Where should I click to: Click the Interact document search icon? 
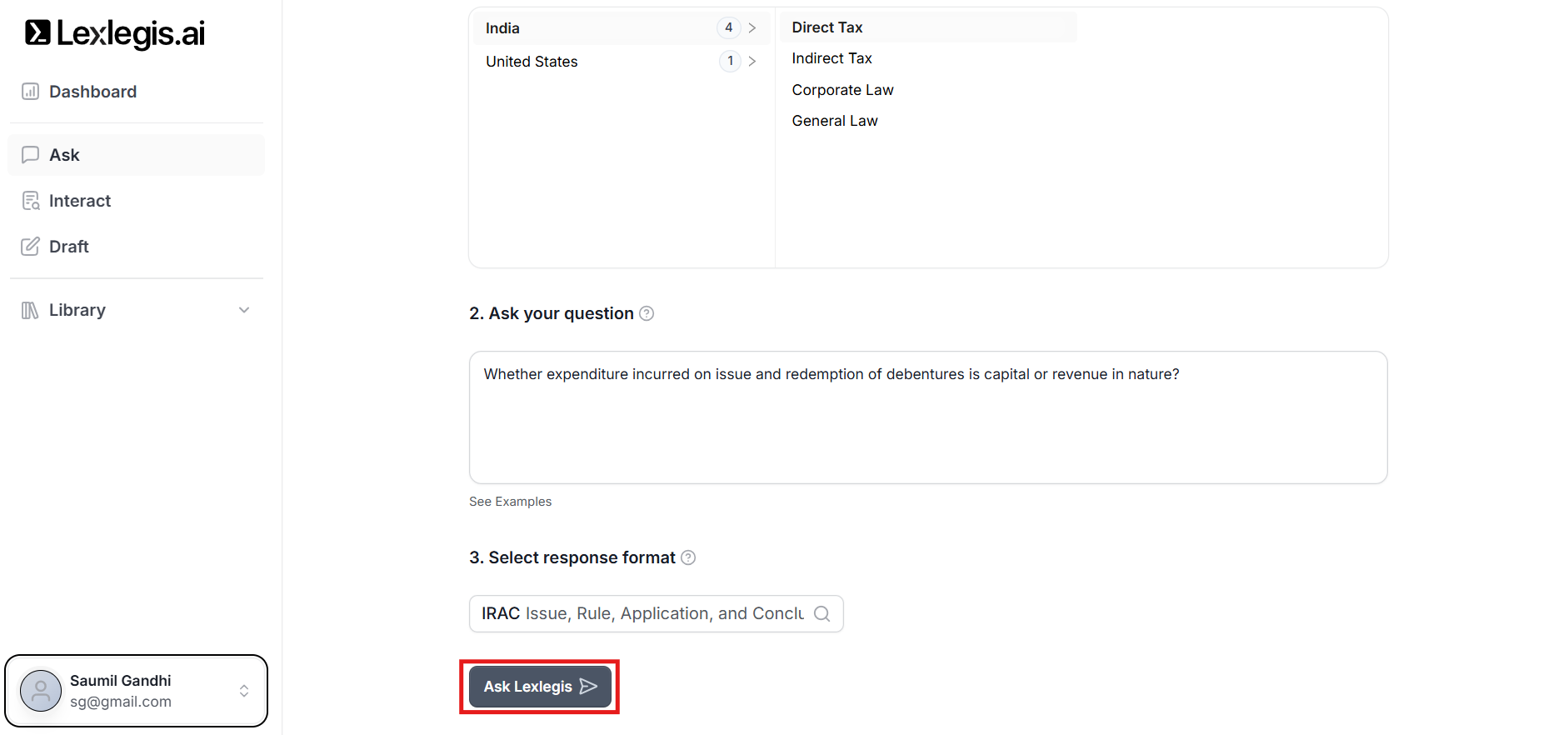point(30,201)
